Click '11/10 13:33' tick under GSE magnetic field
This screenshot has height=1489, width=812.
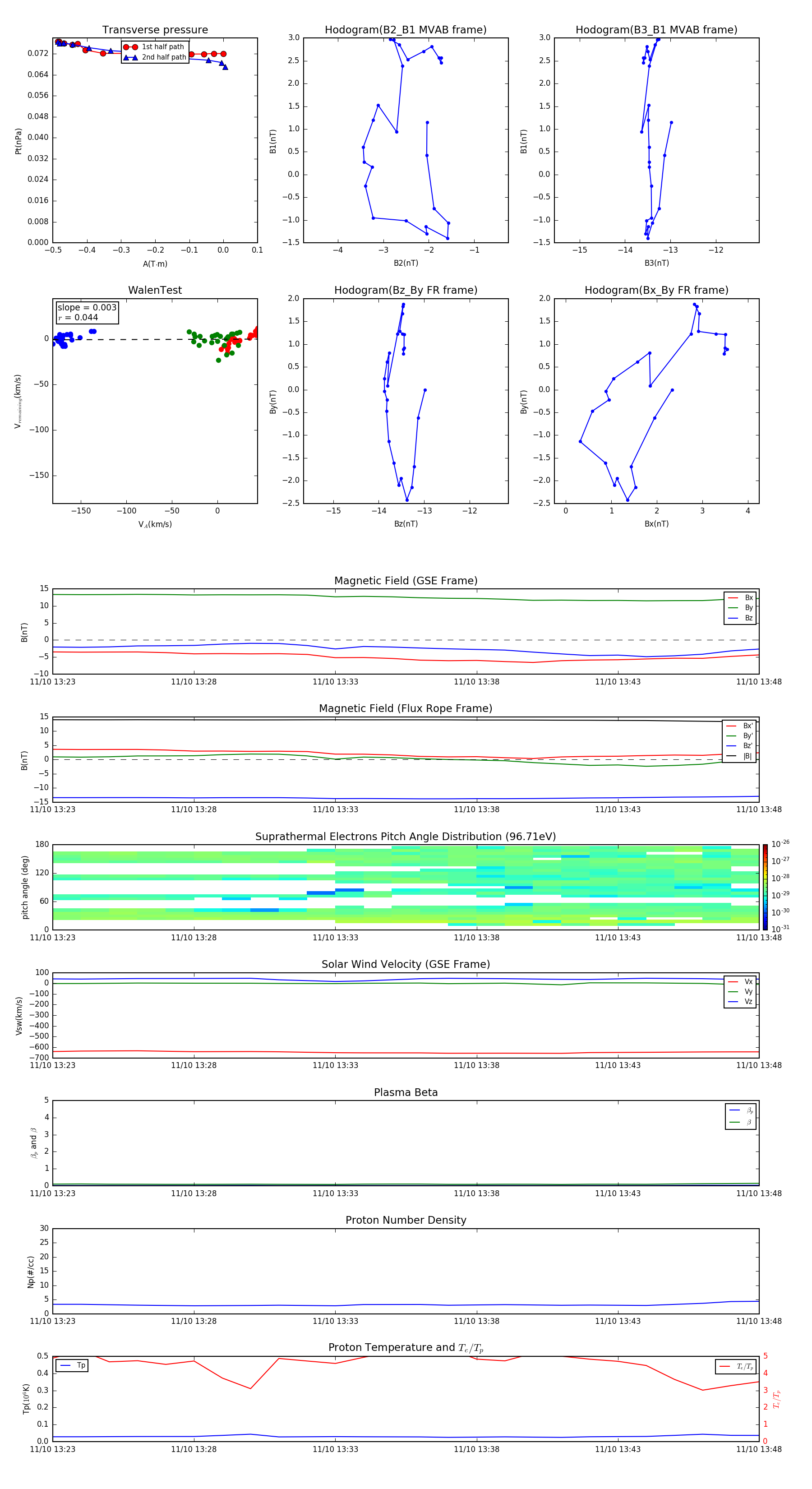coord(335,682)
